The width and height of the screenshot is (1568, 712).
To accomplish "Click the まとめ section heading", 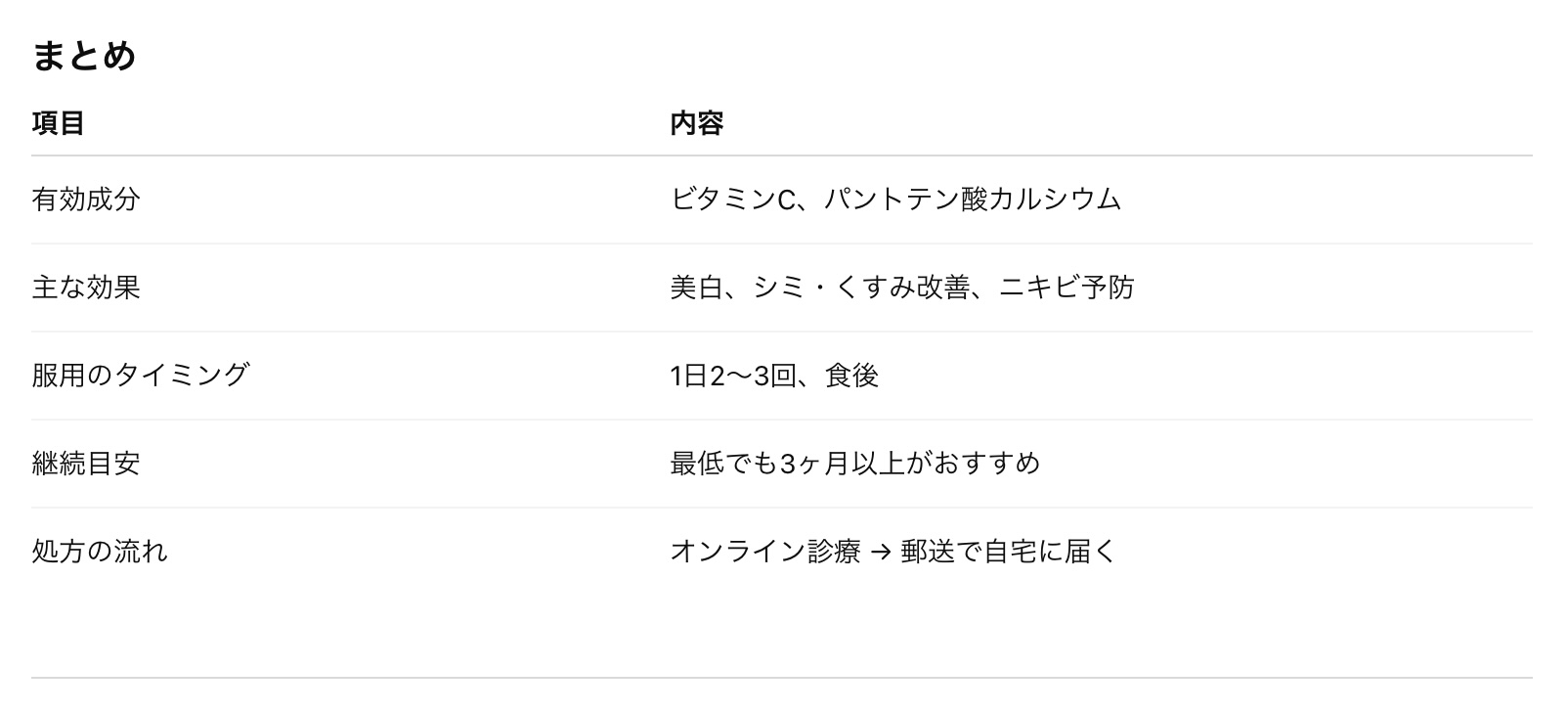I will (x=84, y=56).
